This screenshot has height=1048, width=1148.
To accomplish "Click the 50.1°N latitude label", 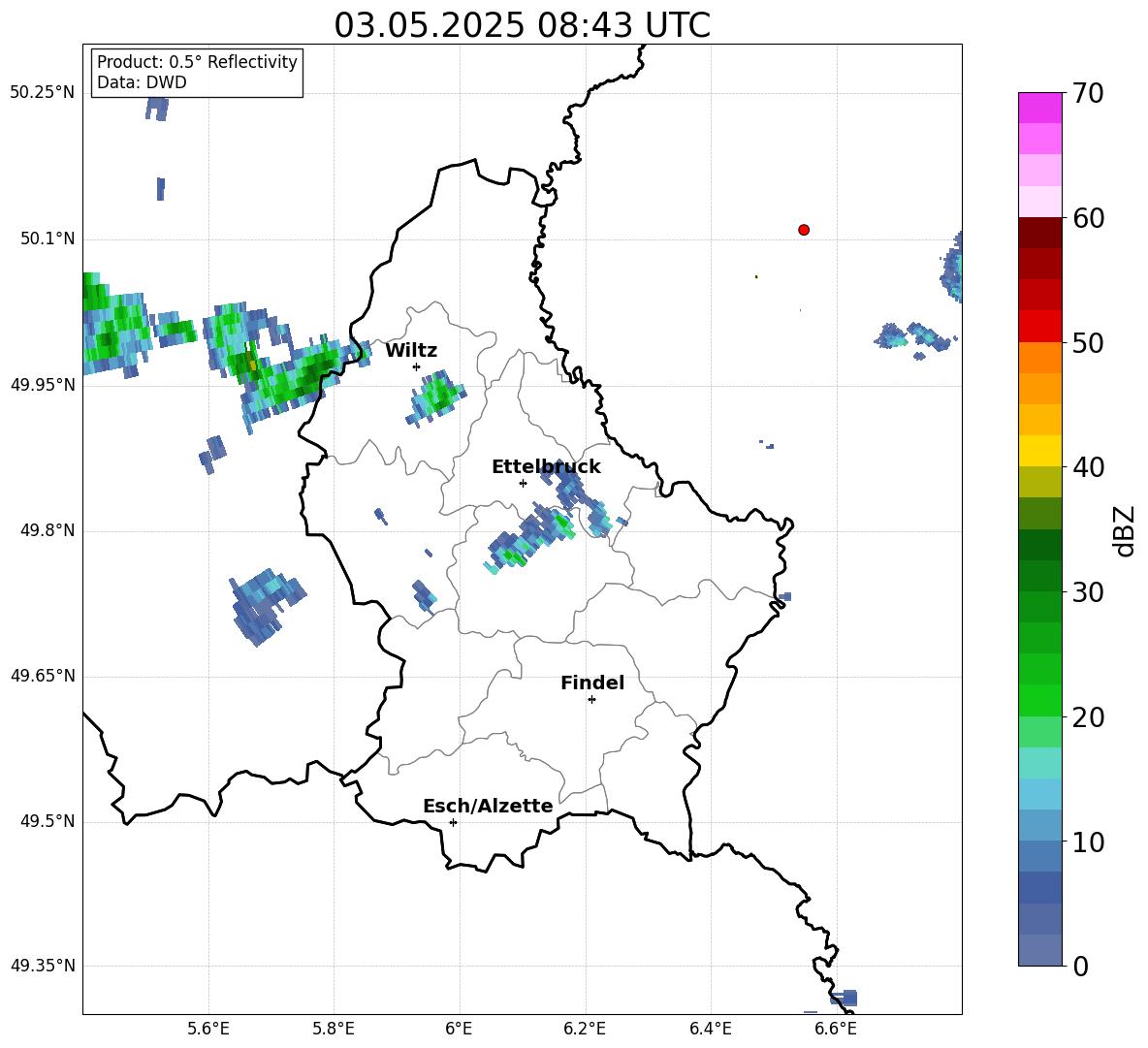I will point(48,238).
